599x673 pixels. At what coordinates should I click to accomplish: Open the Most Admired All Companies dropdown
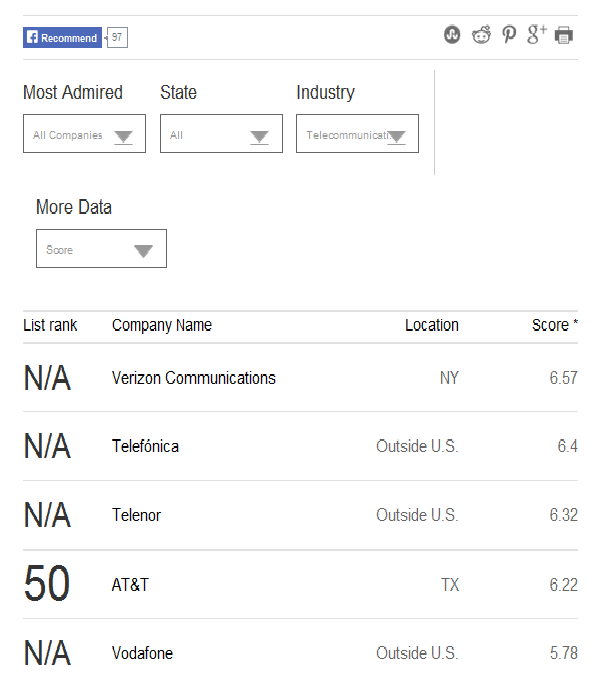click(85, 133)
